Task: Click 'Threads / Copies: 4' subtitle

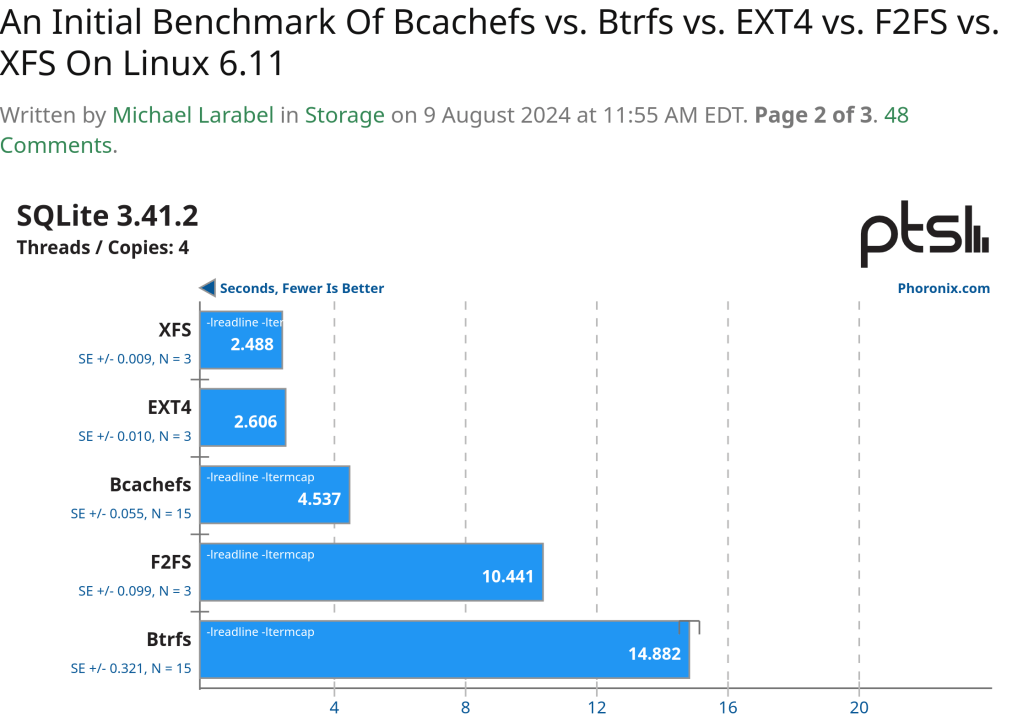Action: coord(103,248)
